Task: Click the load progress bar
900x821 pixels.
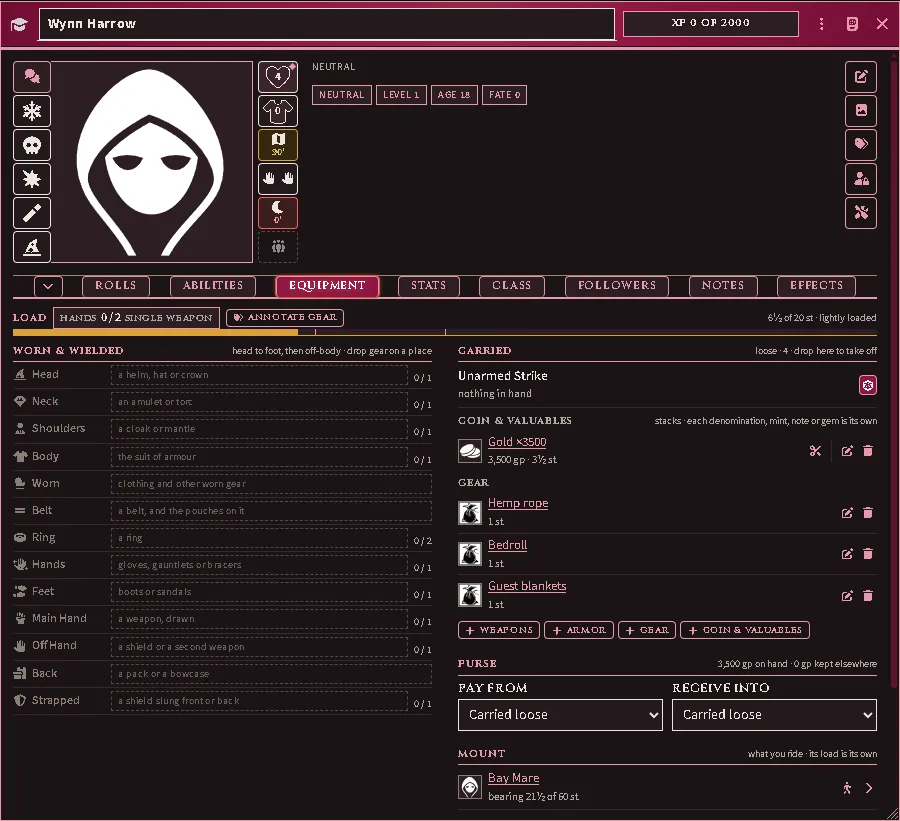Action: pos(445,332)
